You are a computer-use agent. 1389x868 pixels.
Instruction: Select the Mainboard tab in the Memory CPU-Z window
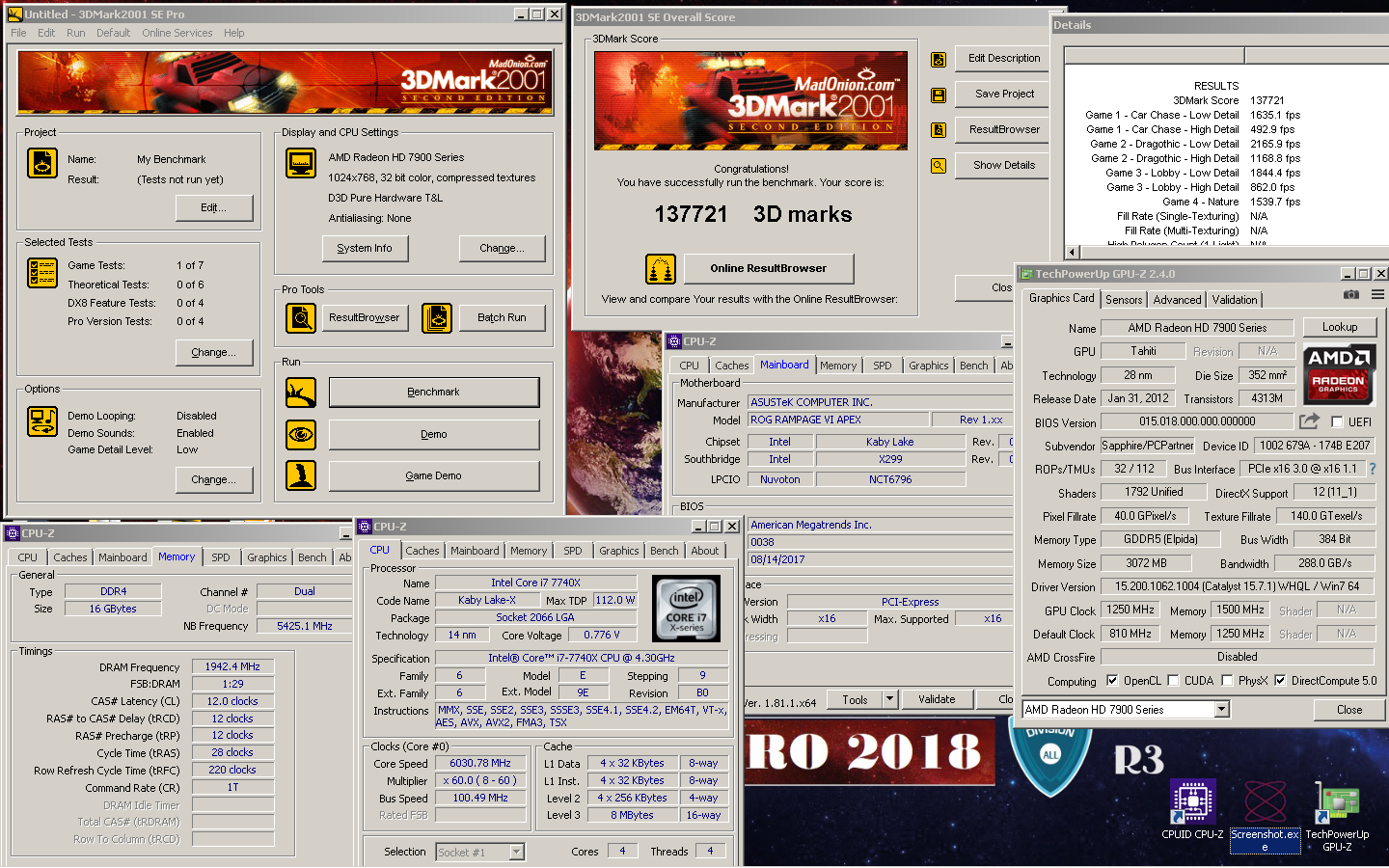point(123,557)
